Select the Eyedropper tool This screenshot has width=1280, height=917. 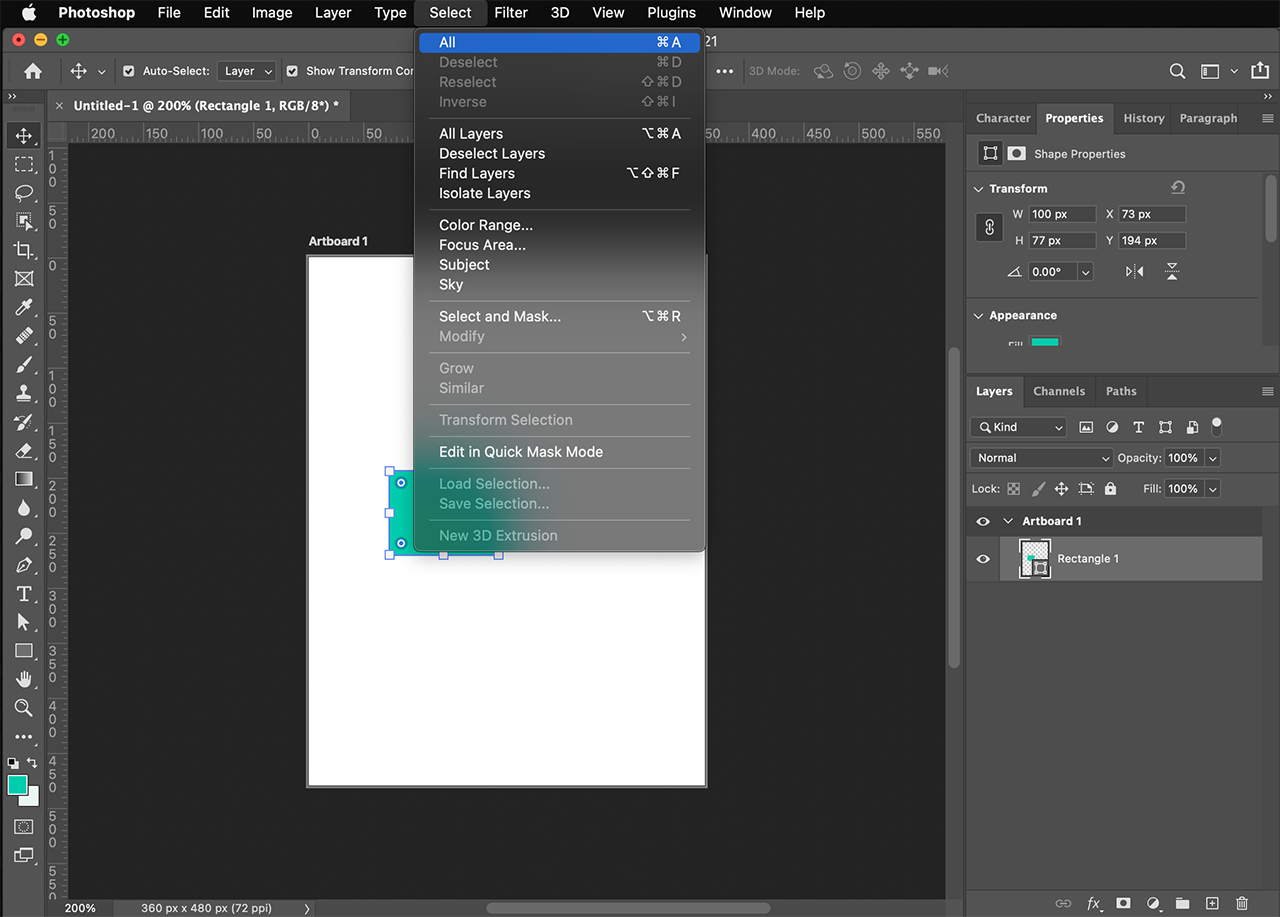[24, 307]
